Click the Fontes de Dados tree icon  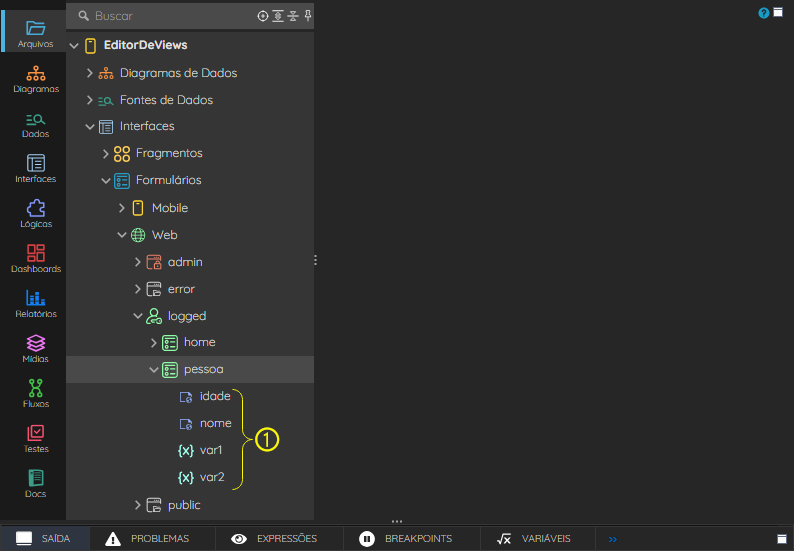(x=105, y=101)
